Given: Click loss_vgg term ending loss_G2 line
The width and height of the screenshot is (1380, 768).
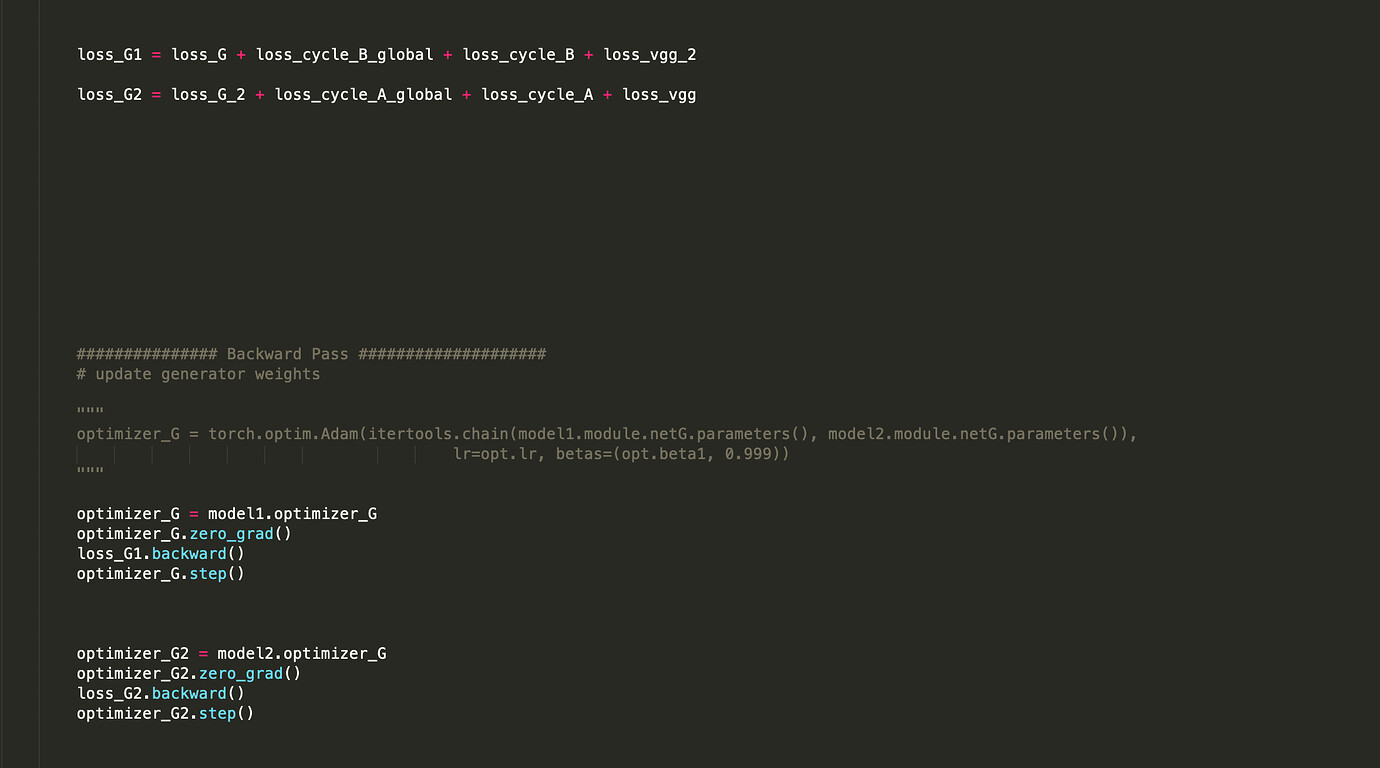Looking at the screenshot, I should point(660,95).
